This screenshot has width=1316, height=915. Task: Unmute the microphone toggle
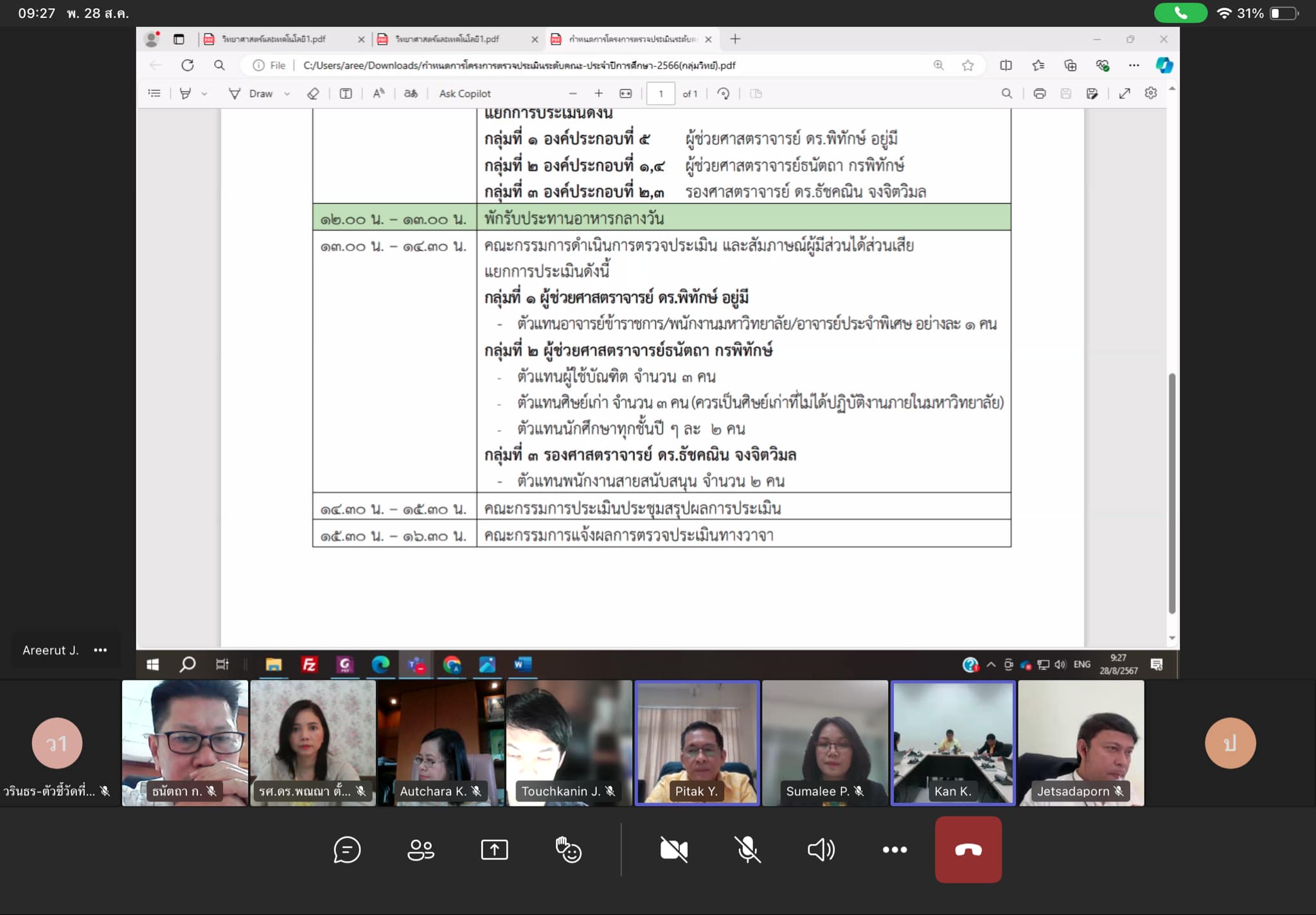[747, 849]
